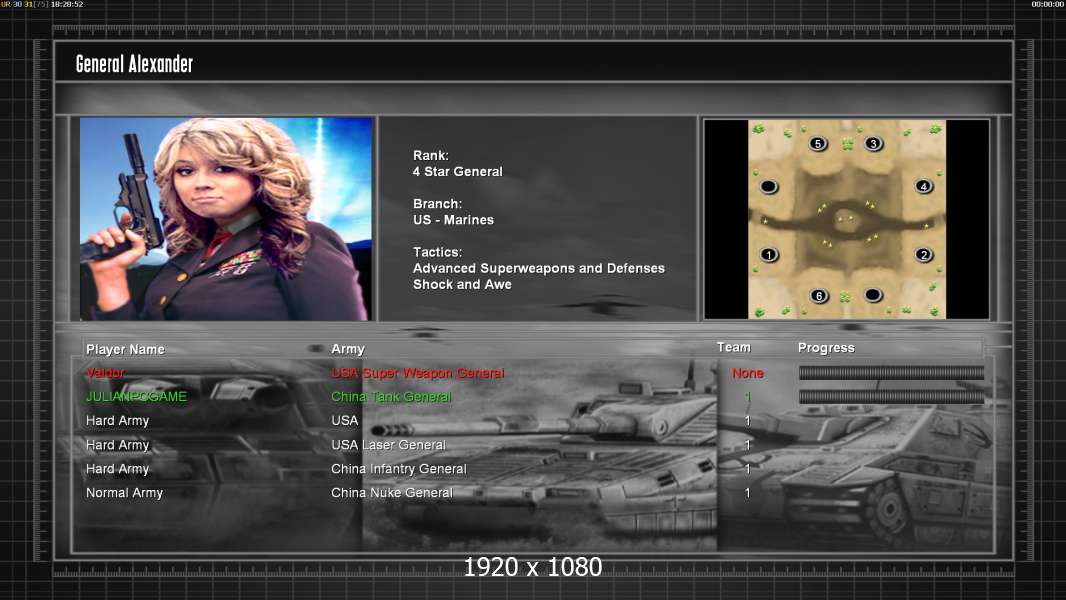The image size is (1066, 600).
Task: Select the player name "JULIANPCGAME"
Action: (x=136, y=397)
